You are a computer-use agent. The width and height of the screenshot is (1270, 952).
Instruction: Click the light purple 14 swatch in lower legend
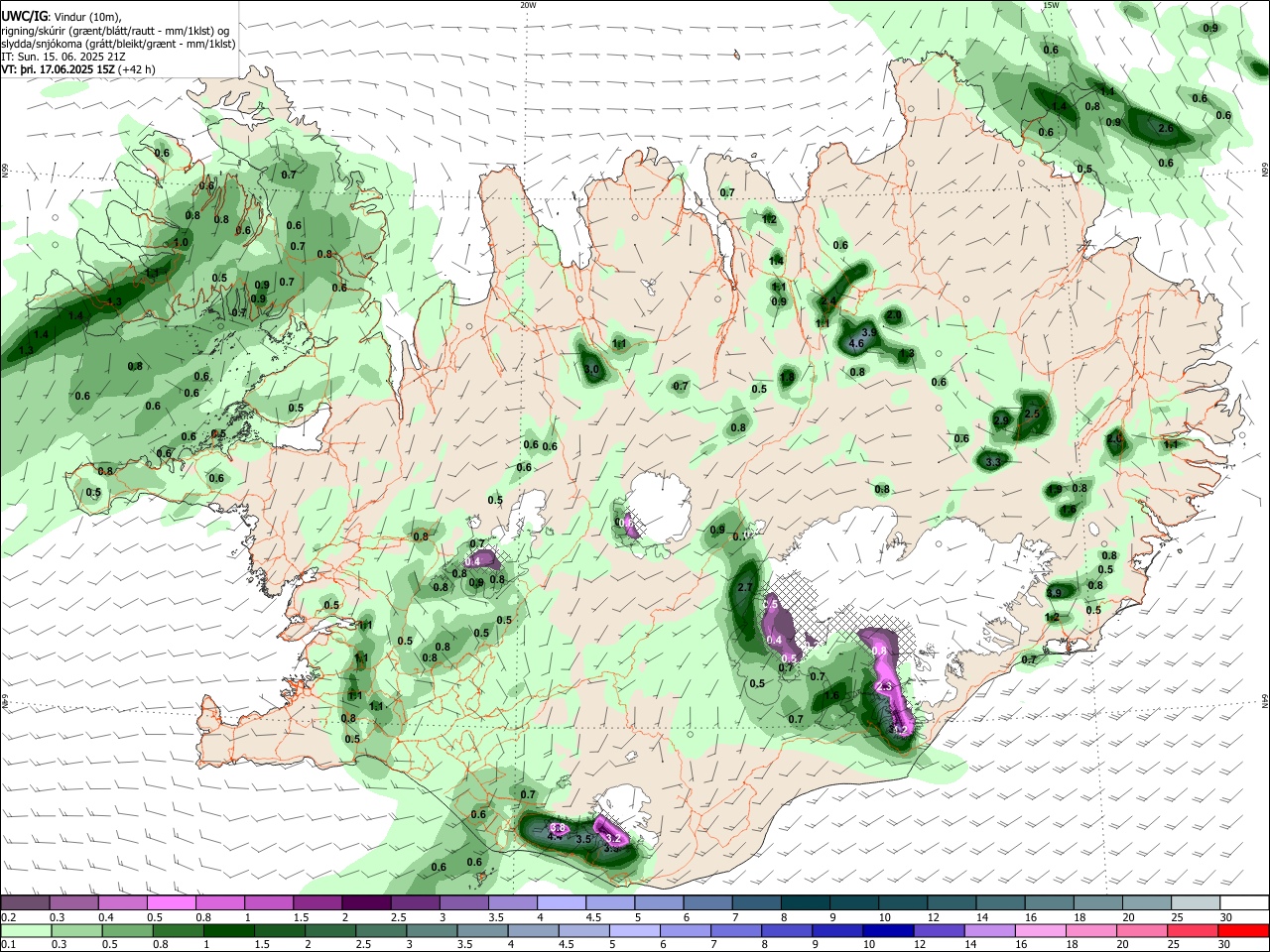[x=989, y=931]
